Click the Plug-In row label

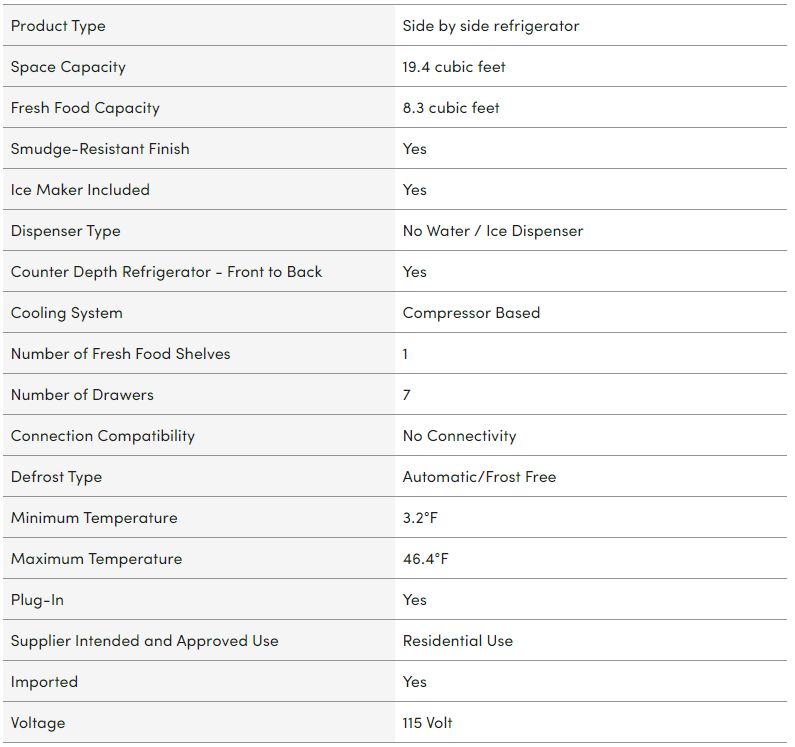(37, 600)
